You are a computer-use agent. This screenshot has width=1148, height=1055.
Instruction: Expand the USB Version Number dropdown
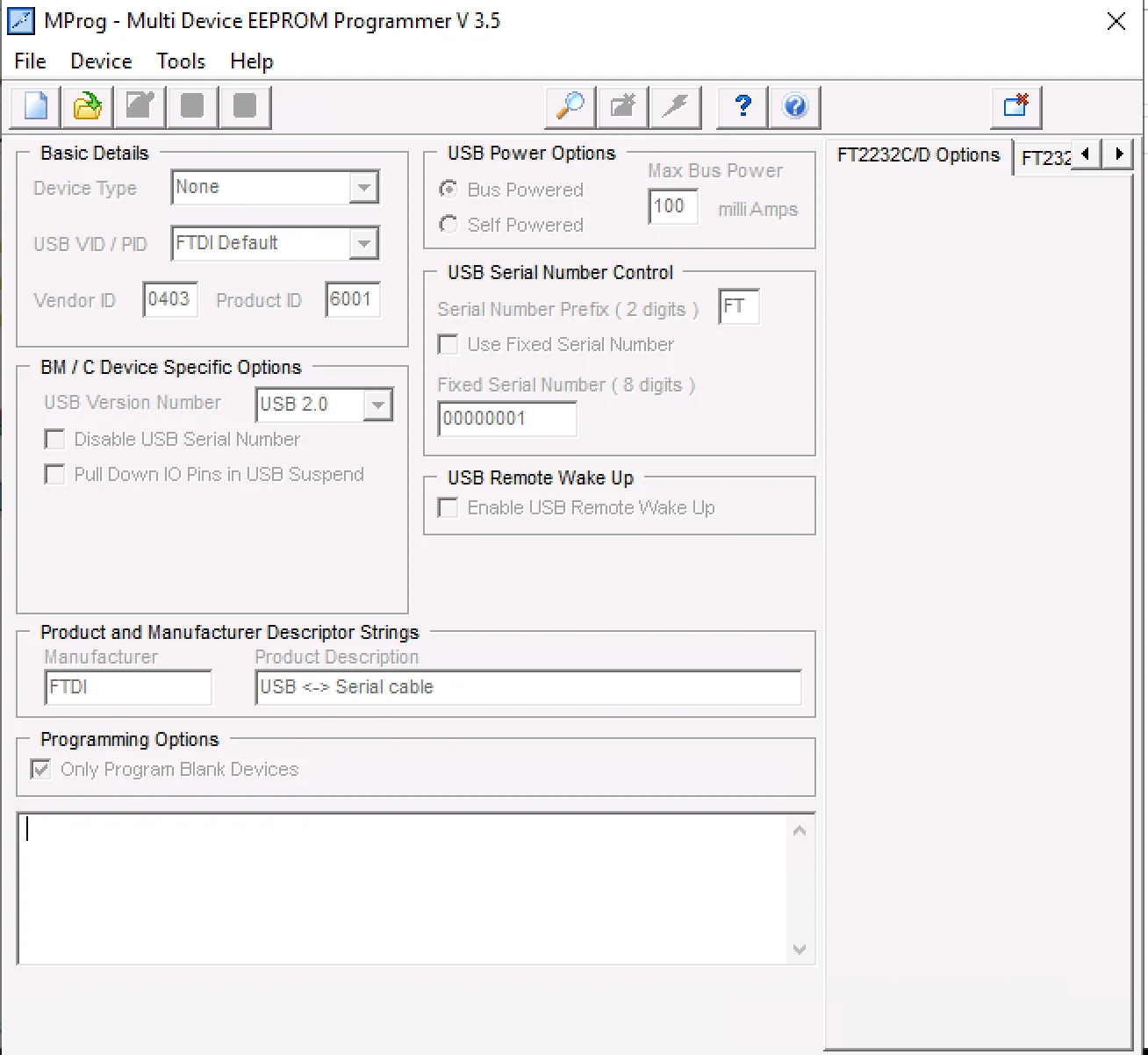[x=378, y=405]
